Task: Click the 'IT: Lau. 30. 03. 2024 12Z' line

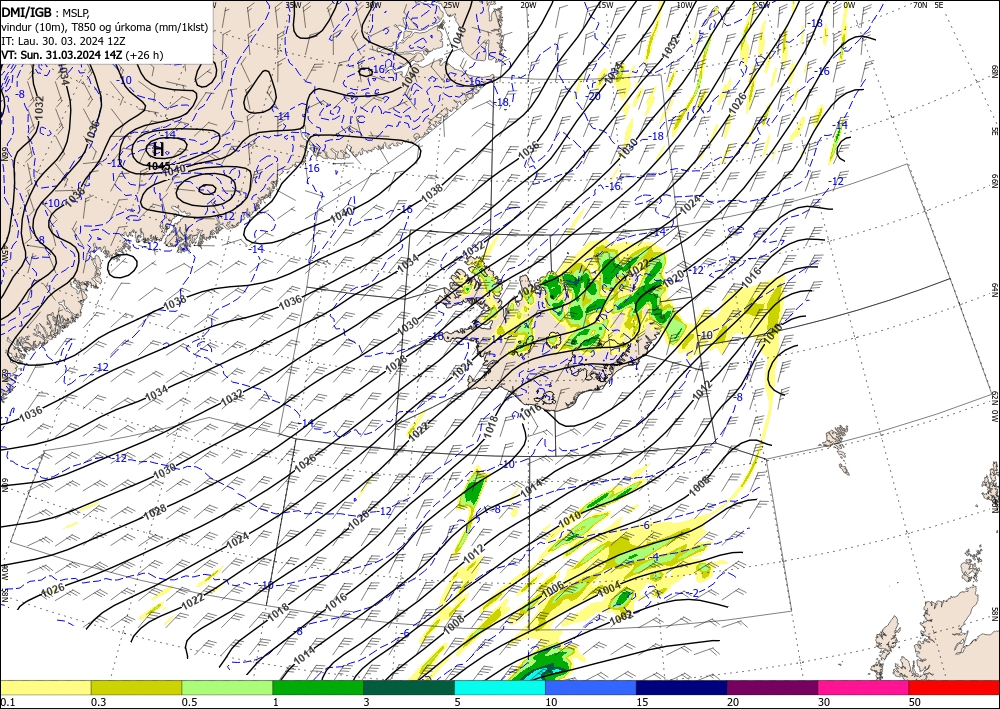Action: point(63,40)
